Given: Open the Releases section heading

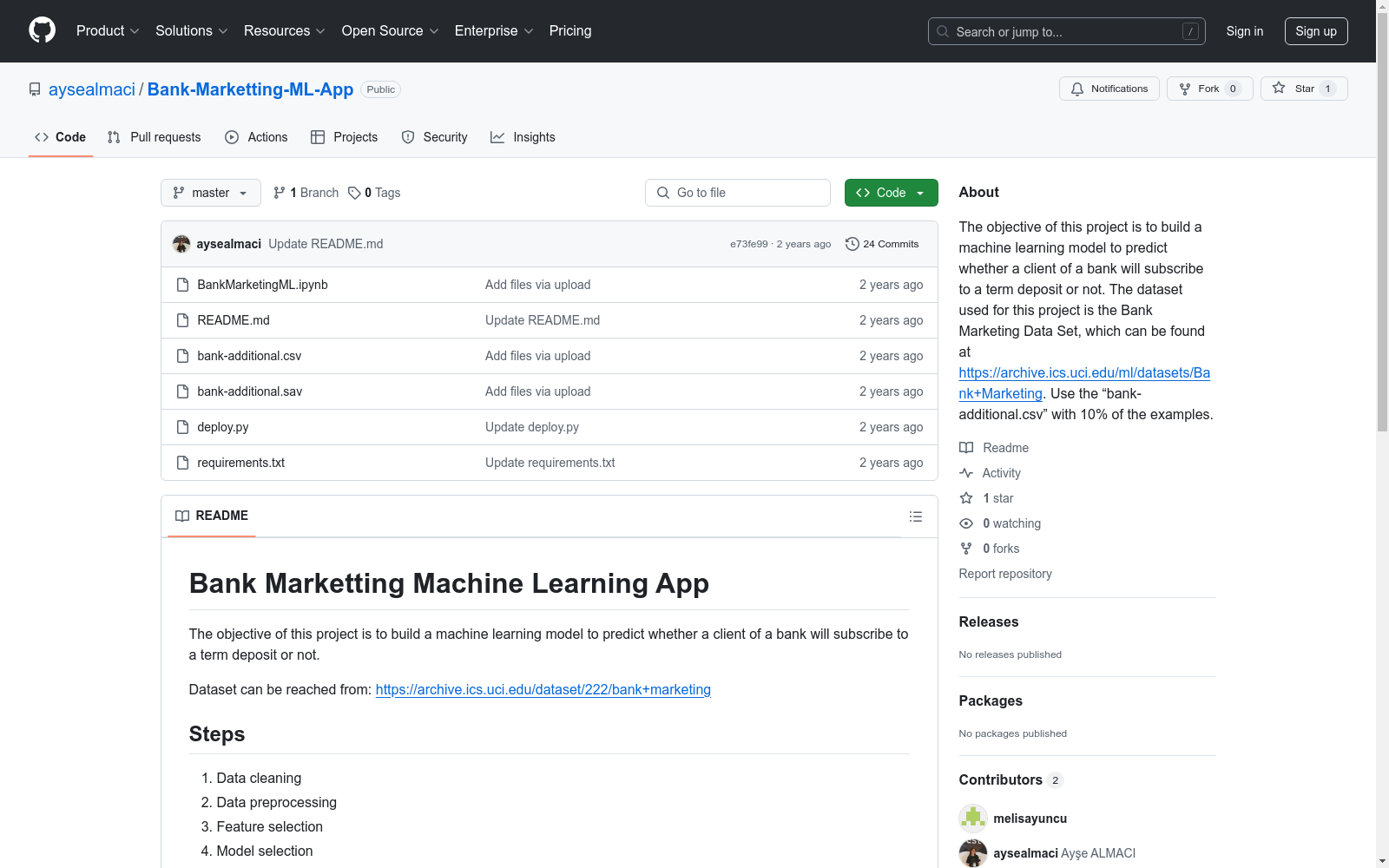Looking at the screenshot, I should coord(989,621).
